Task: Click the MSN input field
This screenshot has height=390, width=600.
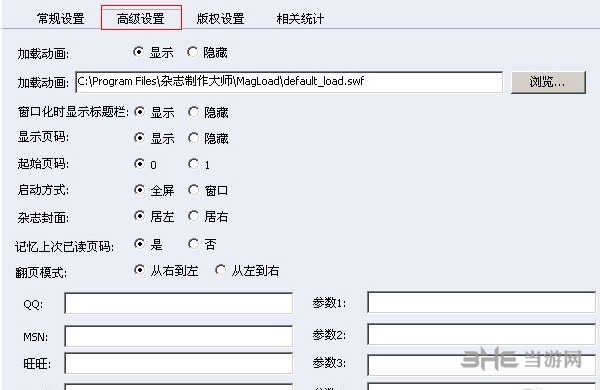Action: pyautogui.click(x=179, y=336)
